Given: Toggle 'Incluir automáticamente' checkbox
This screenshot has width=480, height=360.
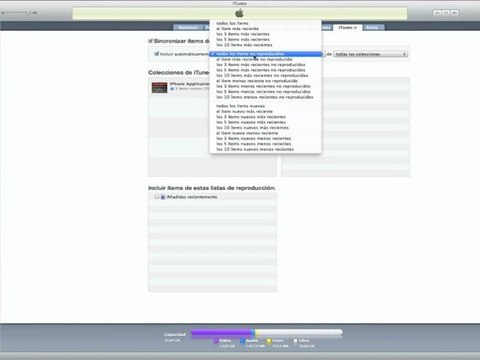Looking at the screenshot, I should (157, 54).
